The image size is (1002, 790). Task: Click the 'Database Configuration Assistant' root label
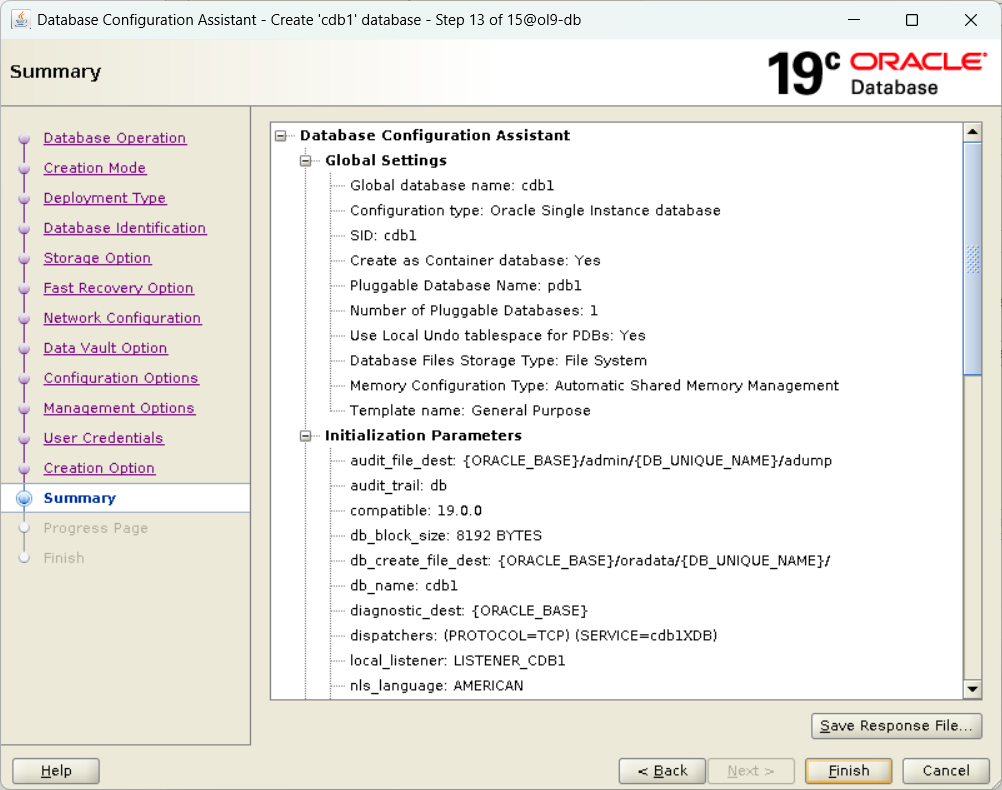click(x=435, y=136)
